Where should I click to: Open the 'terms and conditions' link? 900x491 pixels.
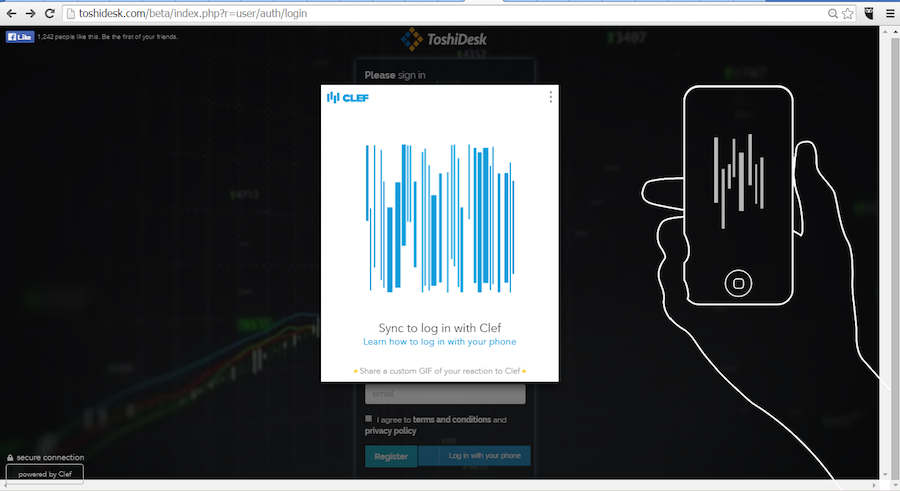pyautogui.click(x=452, y=420)
